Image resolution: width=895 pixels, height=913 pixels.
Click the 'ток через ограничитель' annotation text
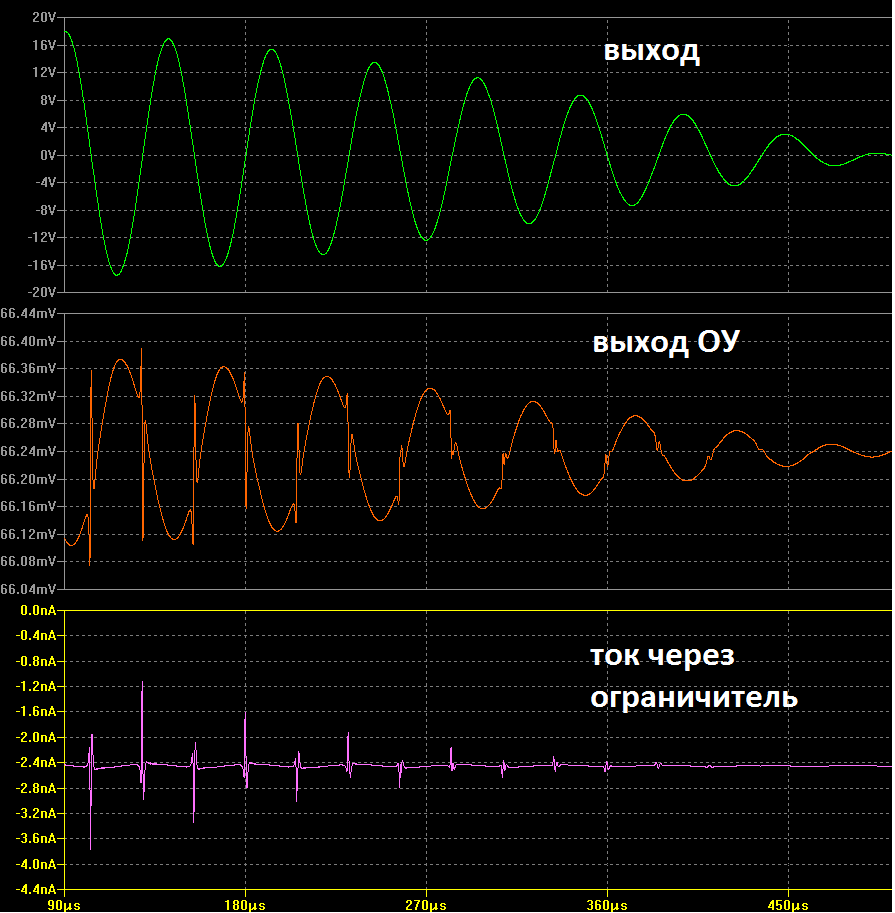pos(694,677)
